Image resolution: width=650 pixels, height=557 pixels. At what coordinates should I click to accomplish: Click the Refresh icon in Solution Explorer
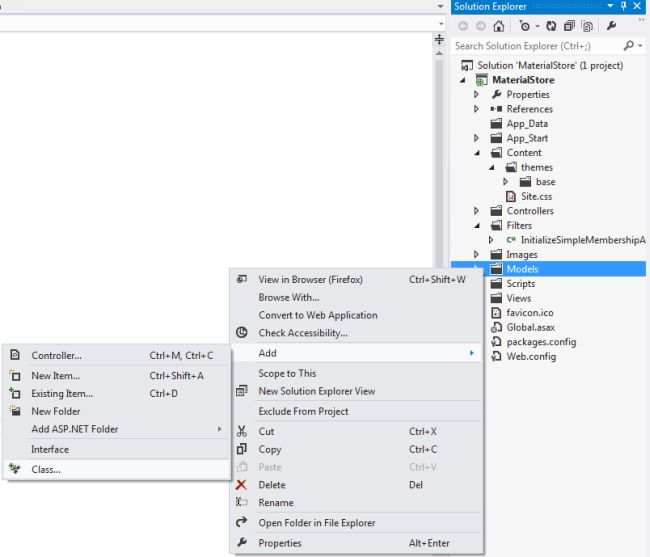tap(551, 26)
